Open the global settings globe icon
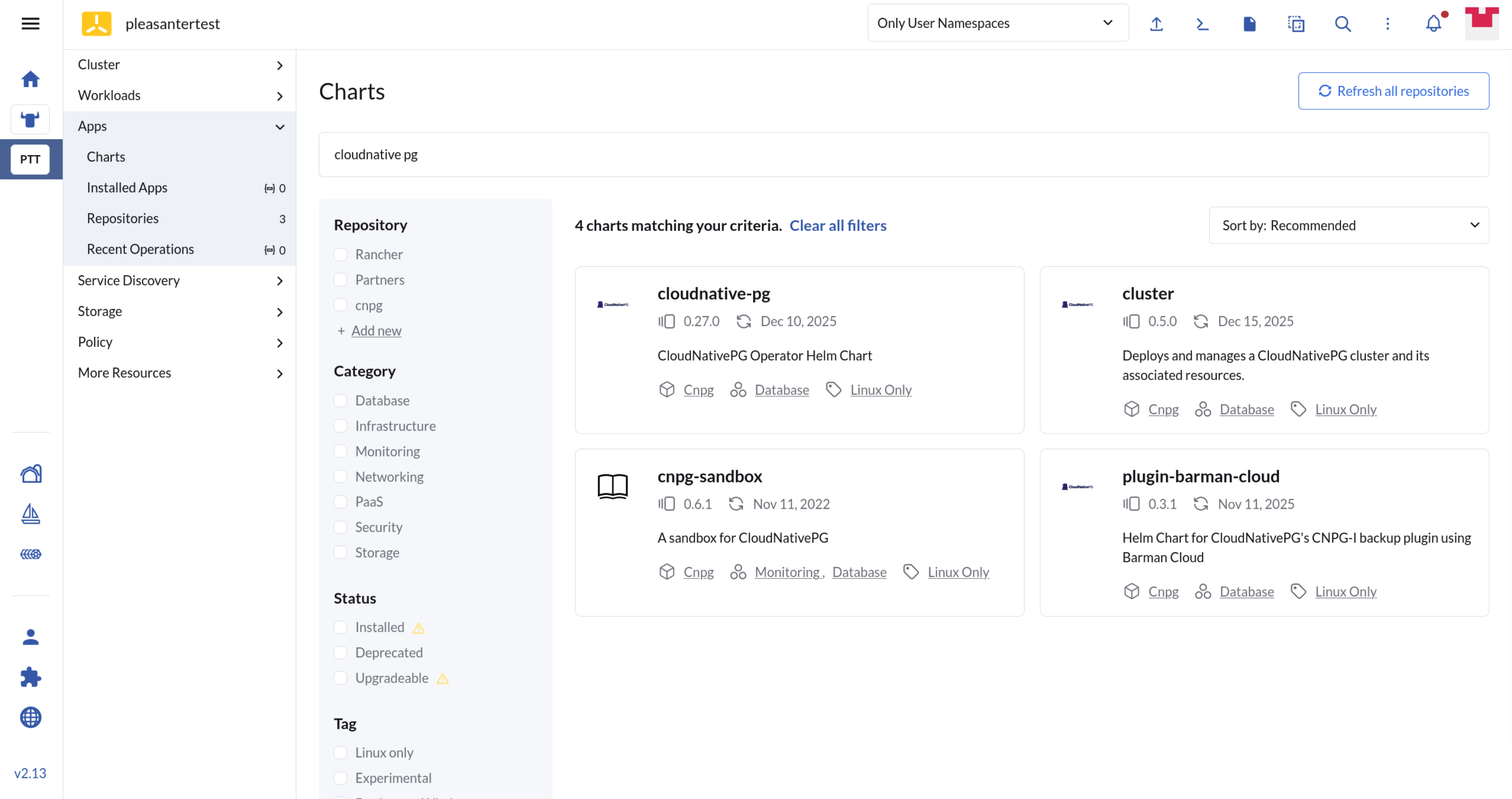Image resolution: width=1512 pixels, height=799 pixels. [x=30, y=717]
